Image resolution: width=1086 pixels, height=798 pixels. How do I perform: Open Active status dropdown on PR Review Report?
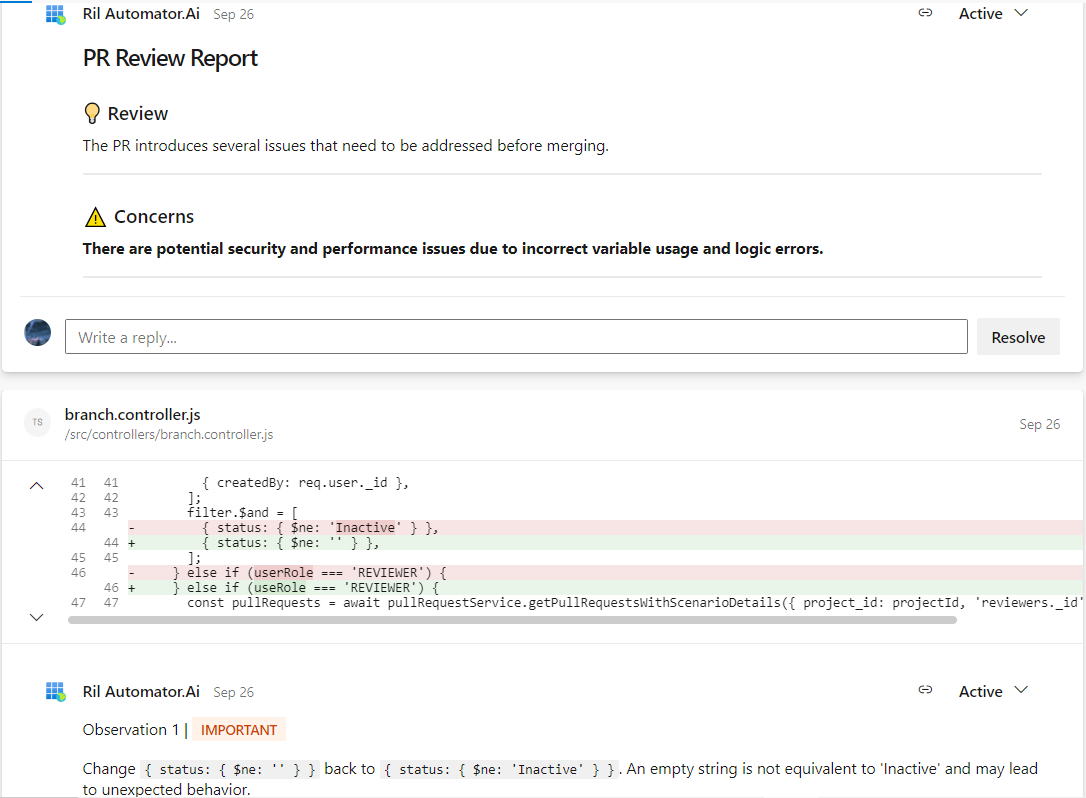point(992,13)
